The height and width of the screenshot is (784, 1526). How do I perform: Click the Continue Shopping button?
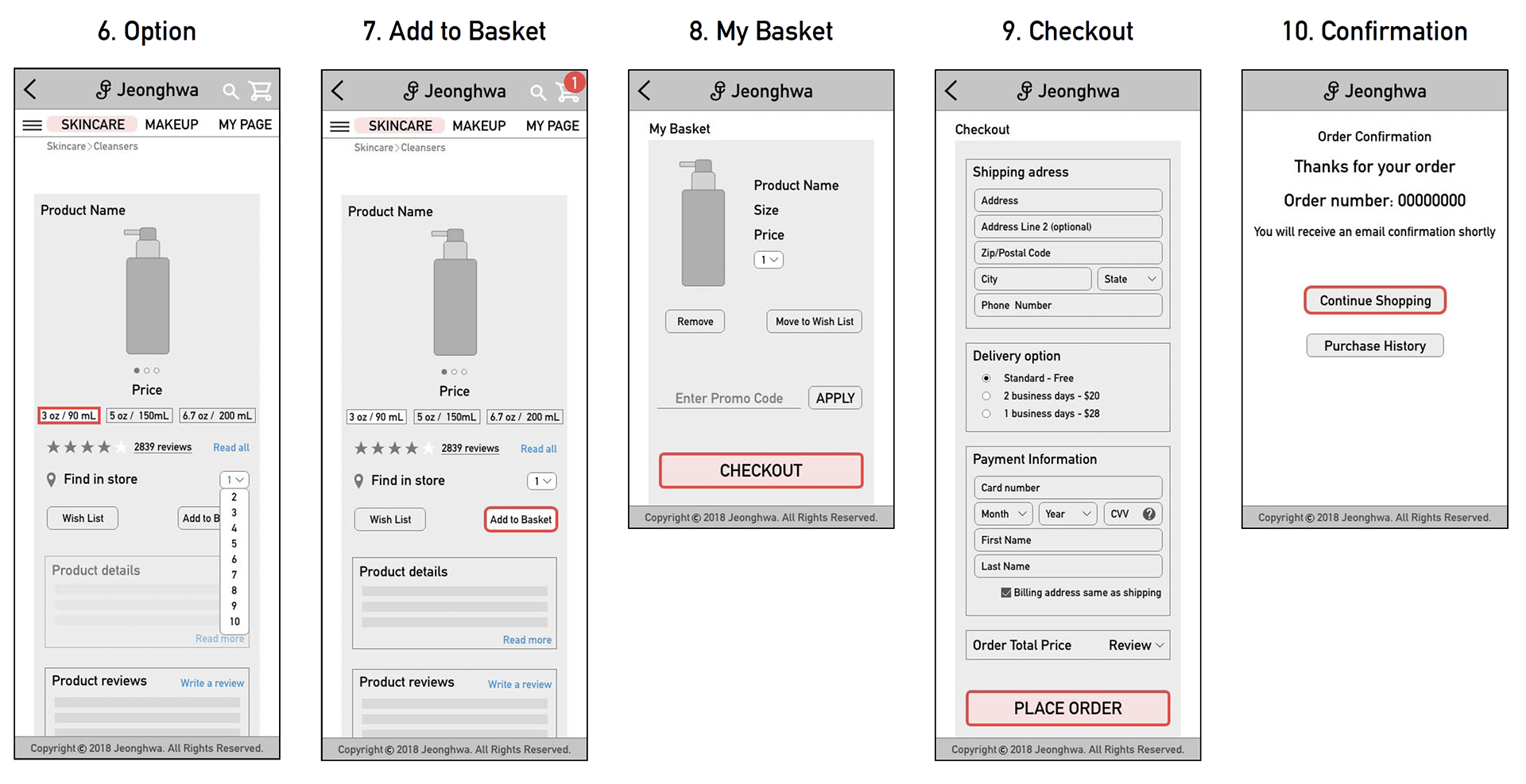pos(1375,300)
